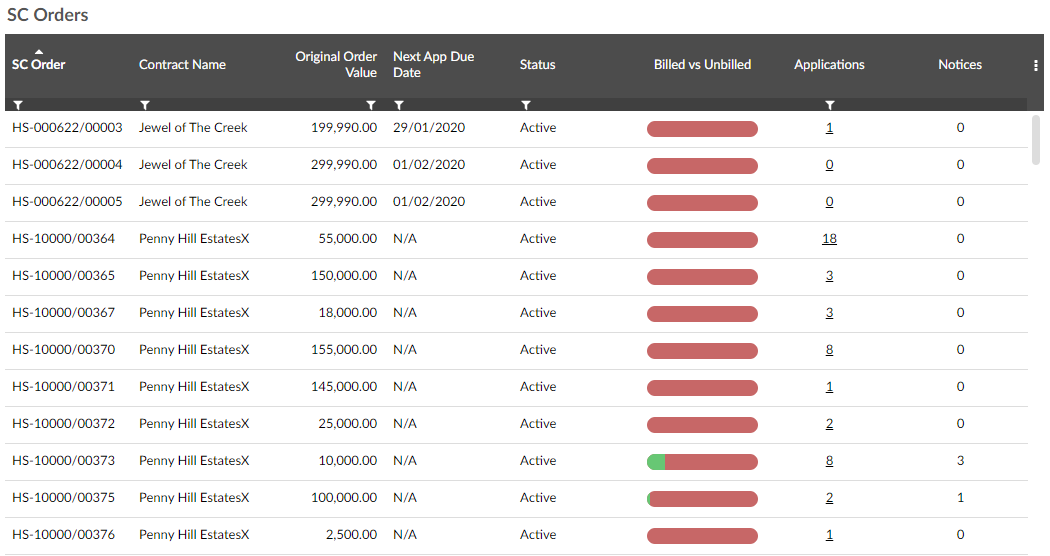Click the vertical scrollbar thumb

coord(1036,139)
